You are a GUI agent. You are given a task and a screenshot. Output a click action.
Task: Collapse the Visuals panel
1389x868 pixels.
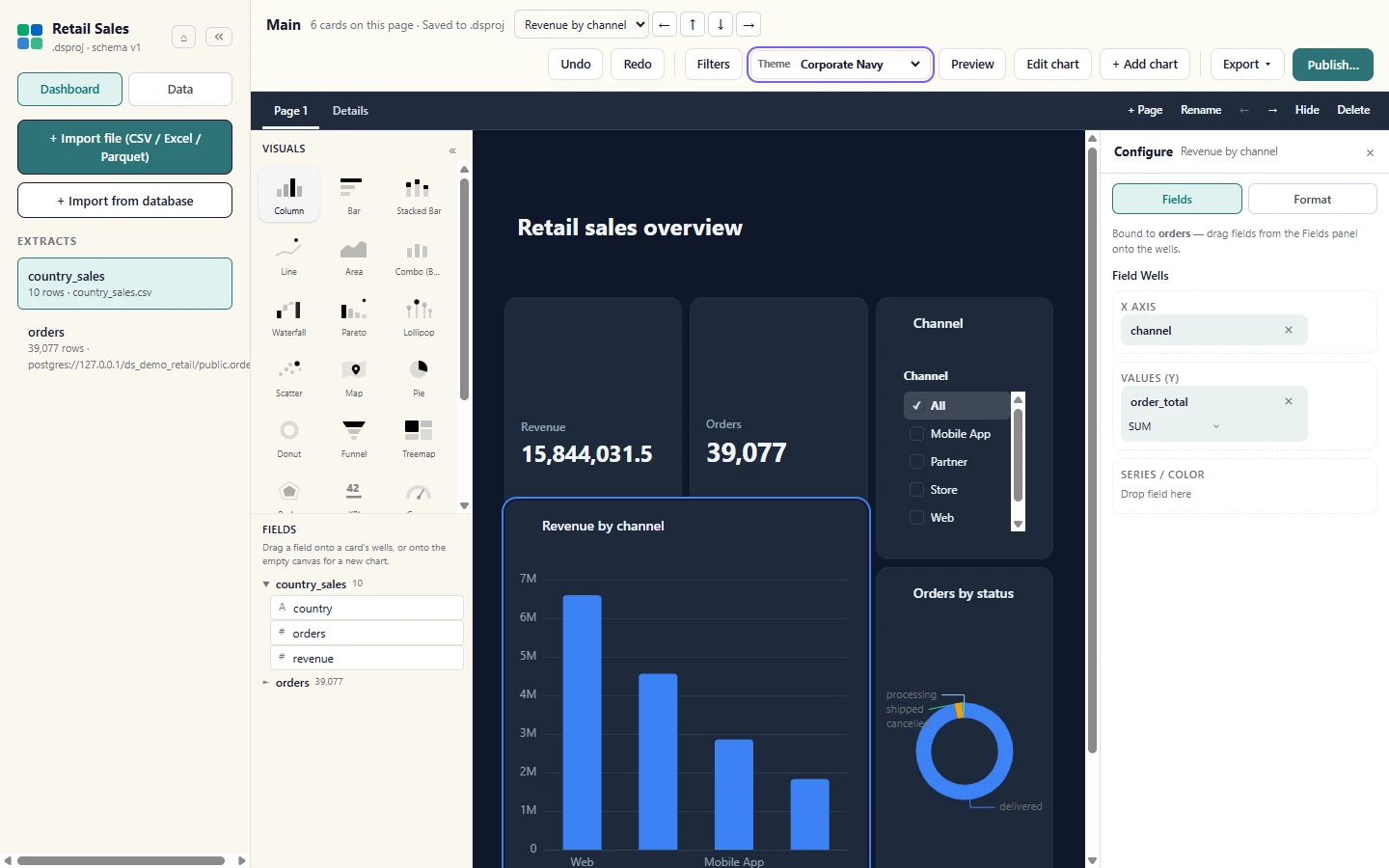(452, 150)
